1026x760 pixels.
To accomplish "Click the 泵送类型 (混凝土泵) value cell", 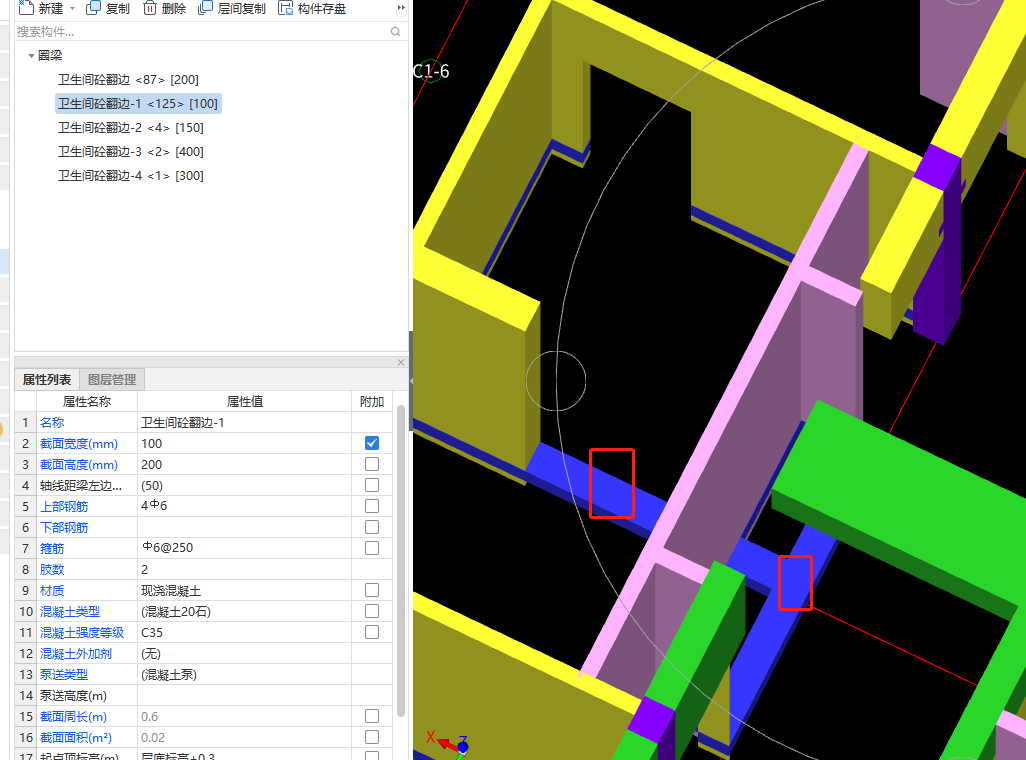I will tap(245, 674).
